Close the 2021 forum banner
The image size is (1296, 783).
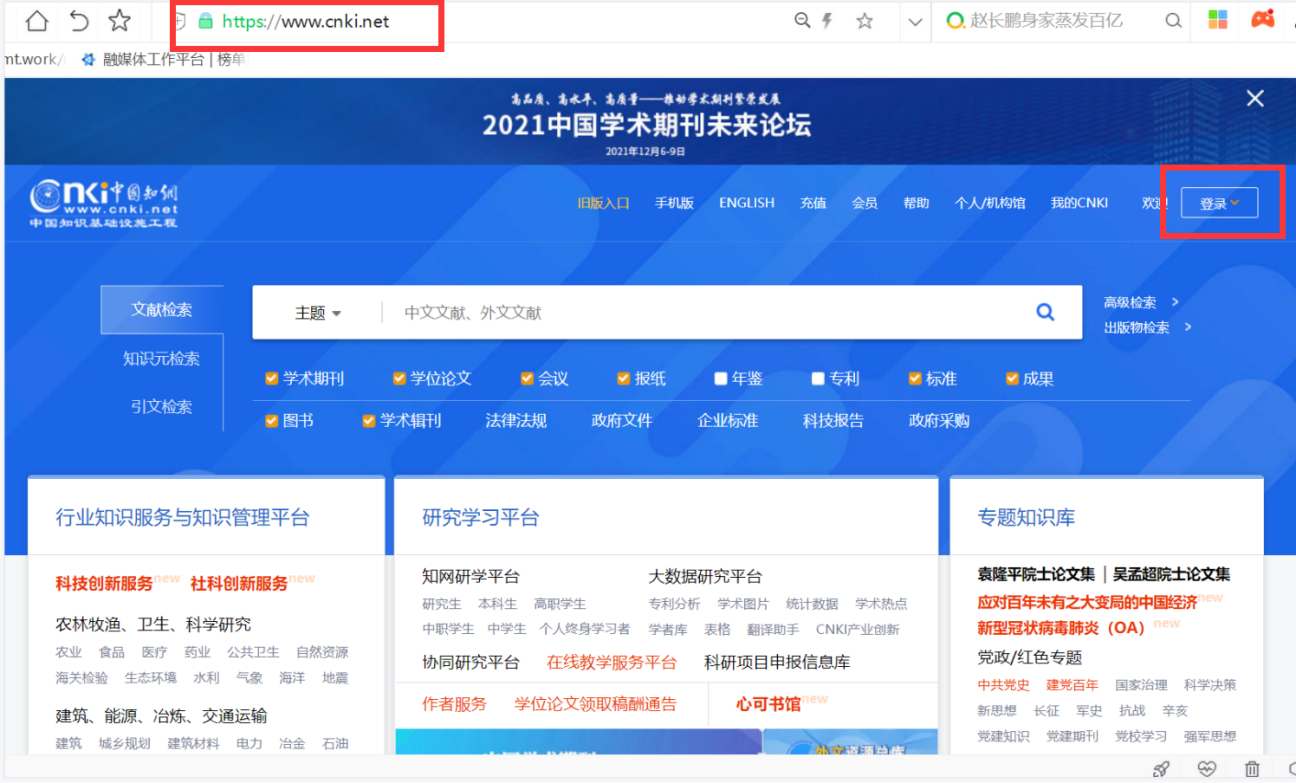(x=1255, y=98)
